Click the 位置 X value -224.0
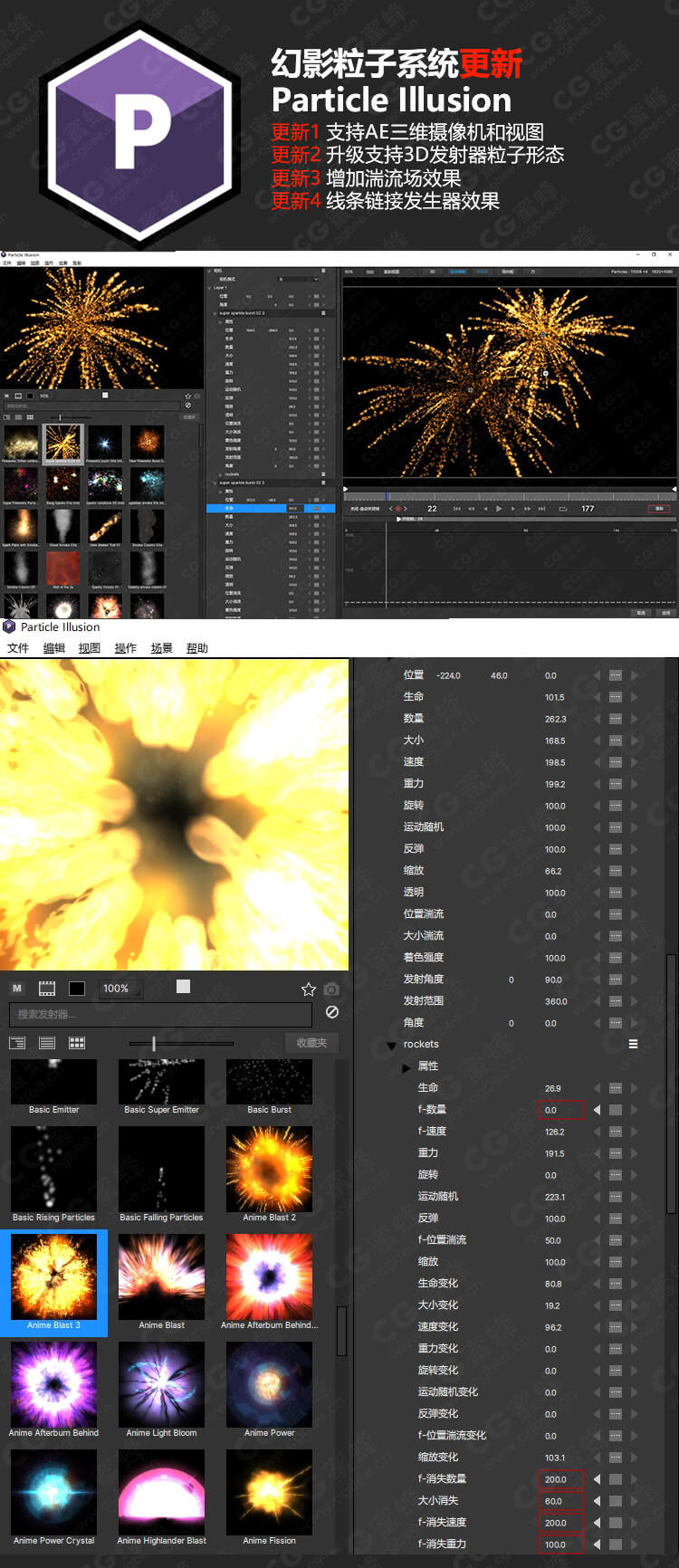The height and width of the screenshot is (1568, 679). 448,675
